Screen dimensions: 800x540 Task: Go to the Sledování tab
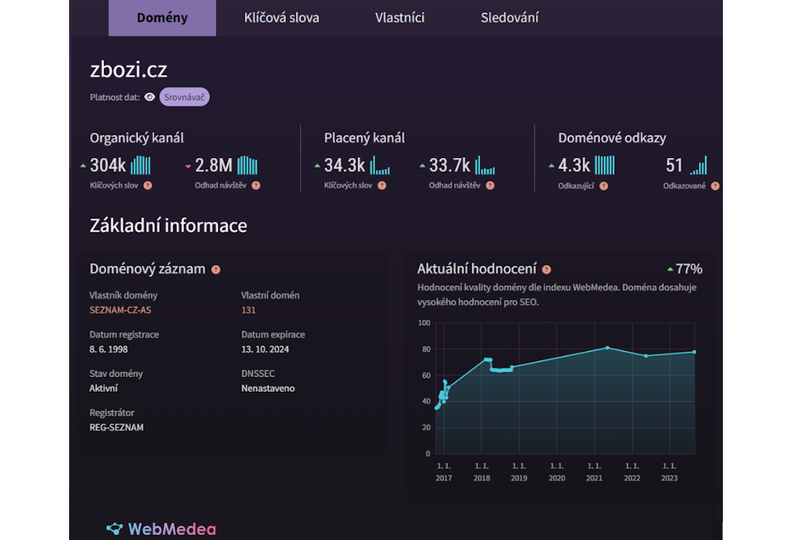coord(509,18)
